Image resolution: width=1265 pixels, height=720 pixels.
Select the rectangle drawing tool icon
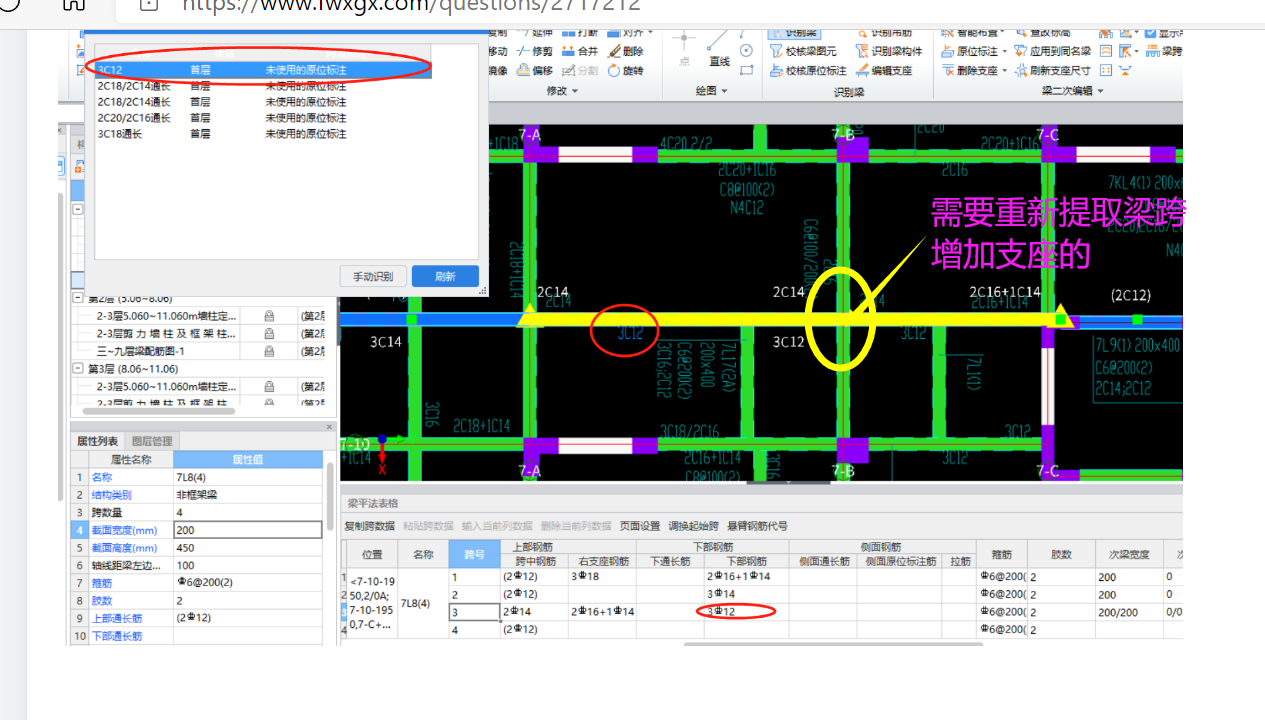point(746,70)
